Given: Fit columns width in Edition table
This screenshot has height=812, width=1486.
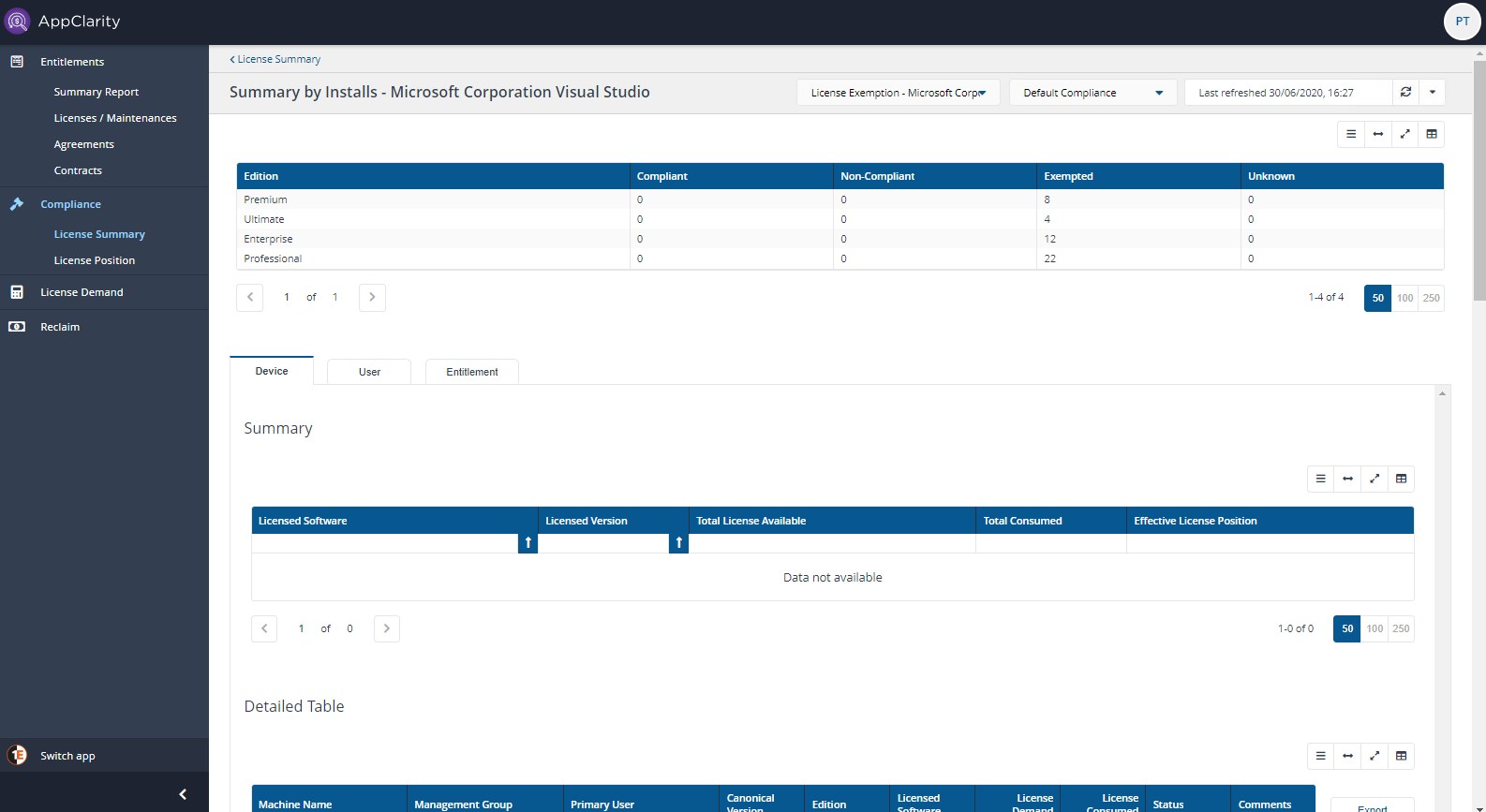Looking at the screenshot, I should point(1377,134).
